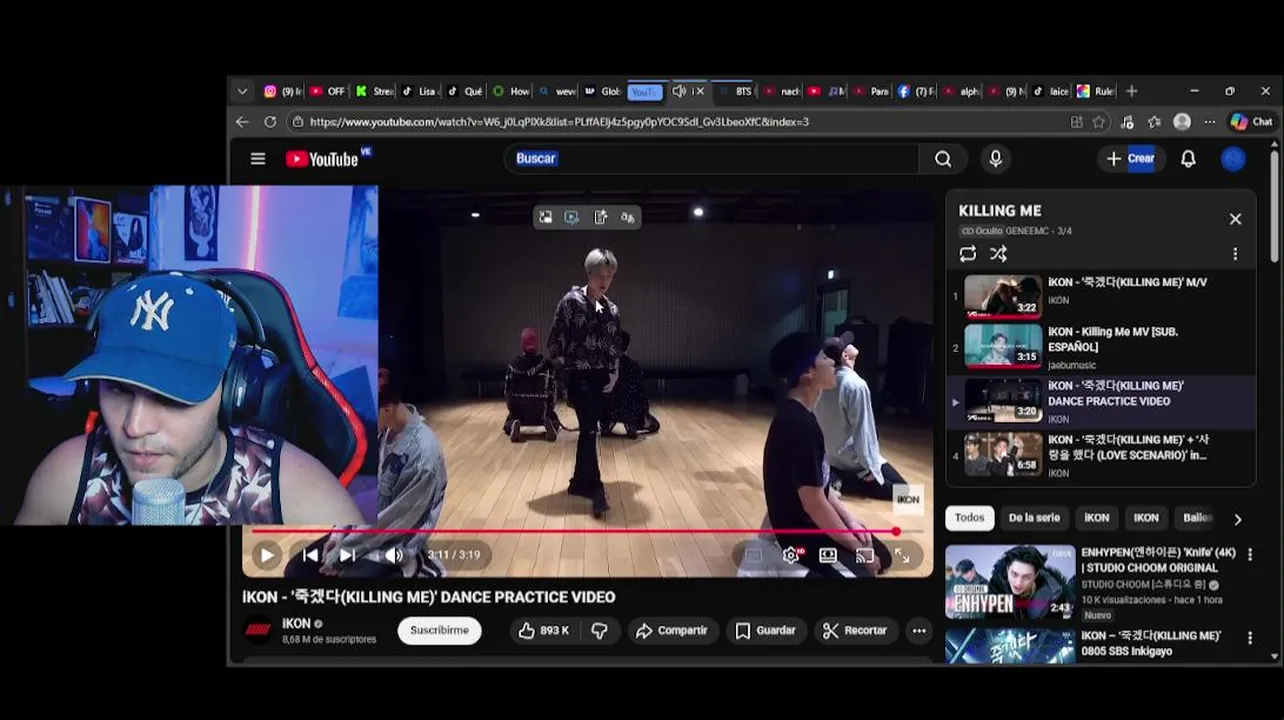Select the Bailes filter chip
The height and width of the screenshot is (720, 1284).
point(1197,518)
